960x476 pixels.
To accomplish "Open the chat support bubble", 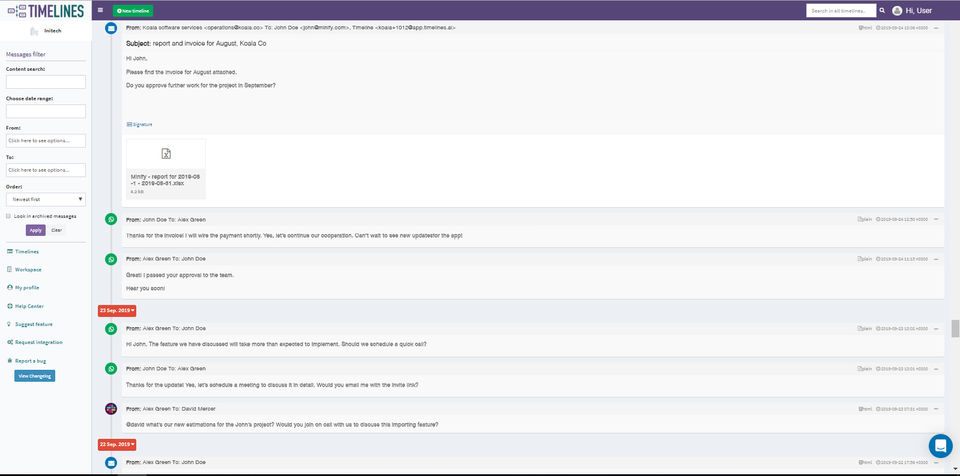I will tap(940, 445).
